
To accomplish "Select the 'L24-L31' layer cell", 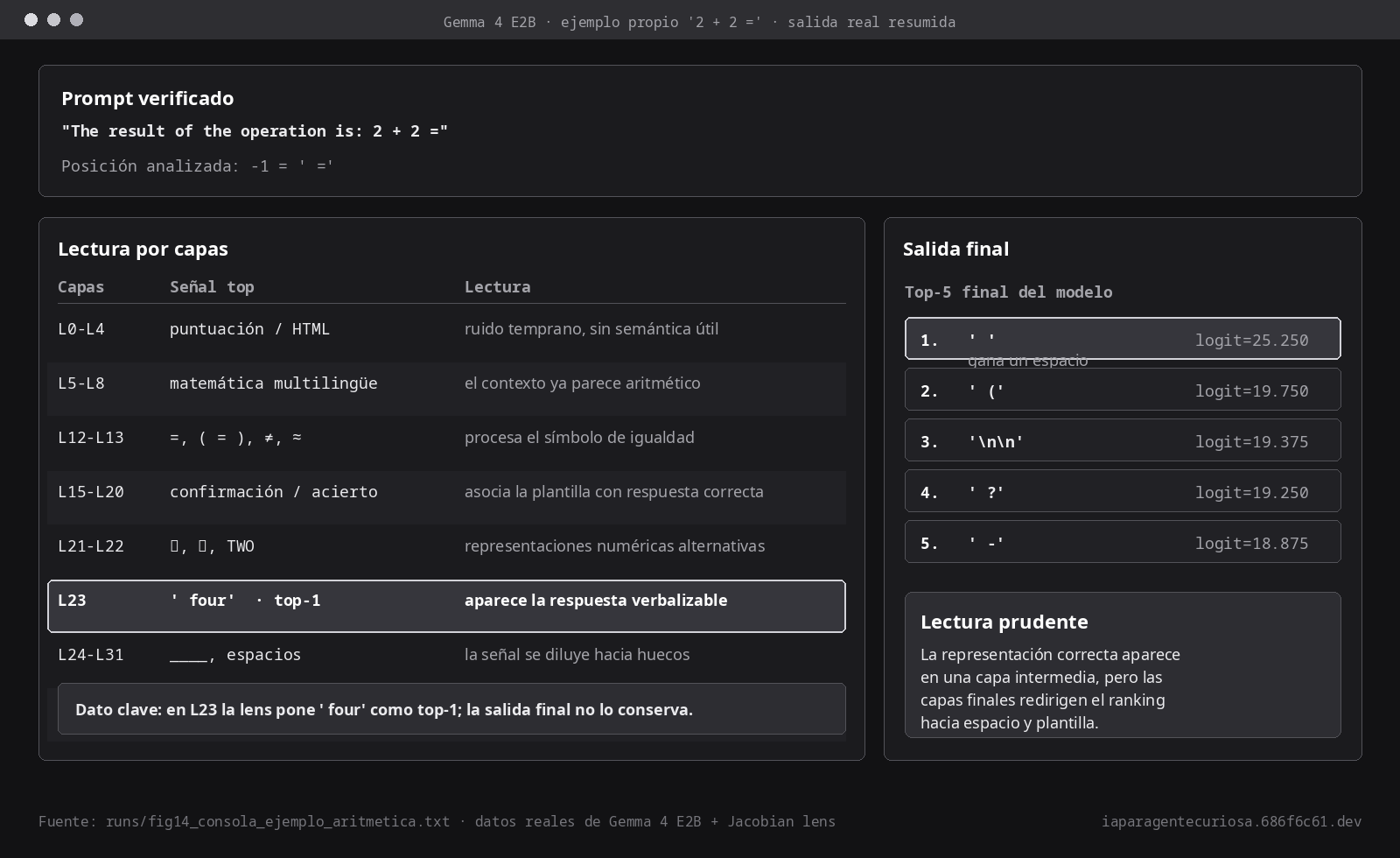I will point(90,655).
